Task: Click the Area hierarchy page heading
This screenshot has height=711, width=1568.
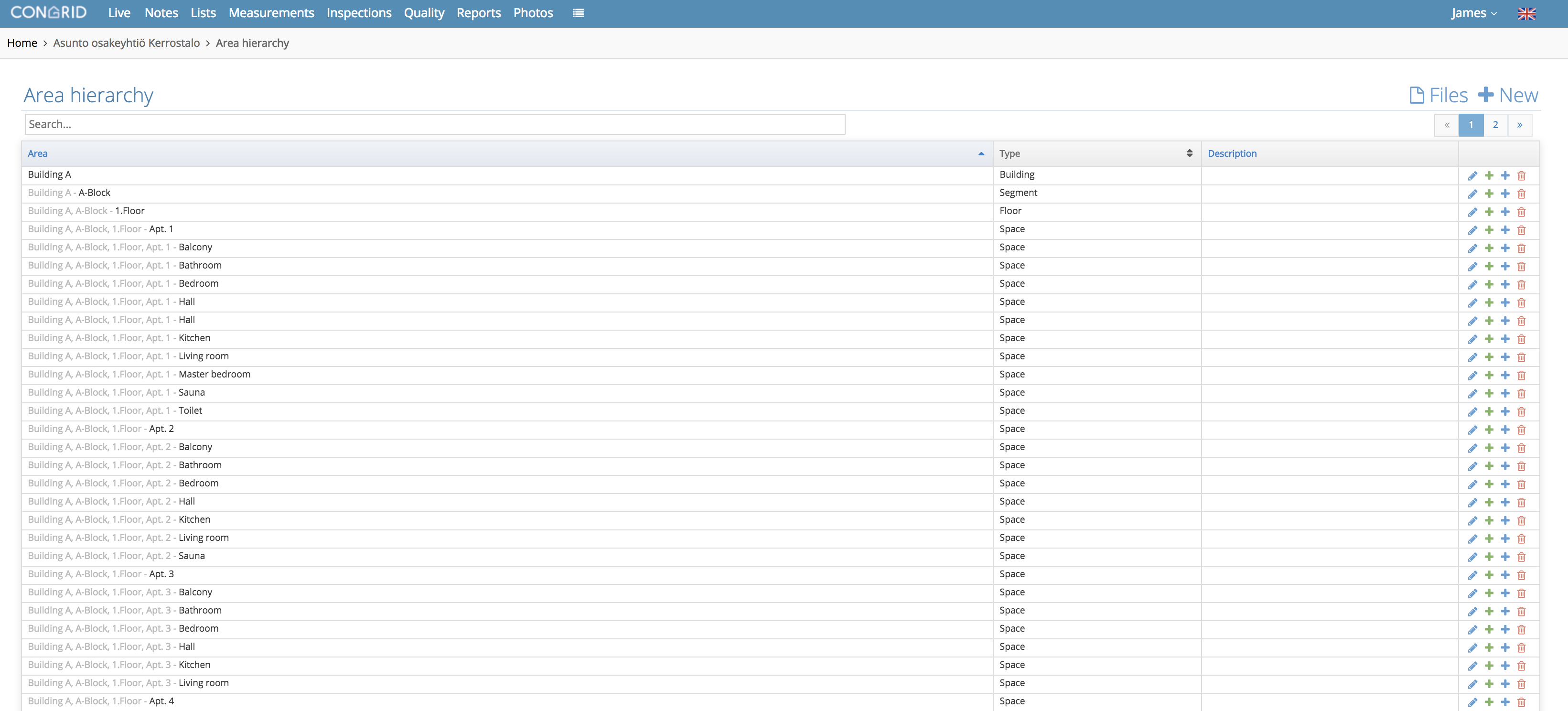Action: coord(88,96)
